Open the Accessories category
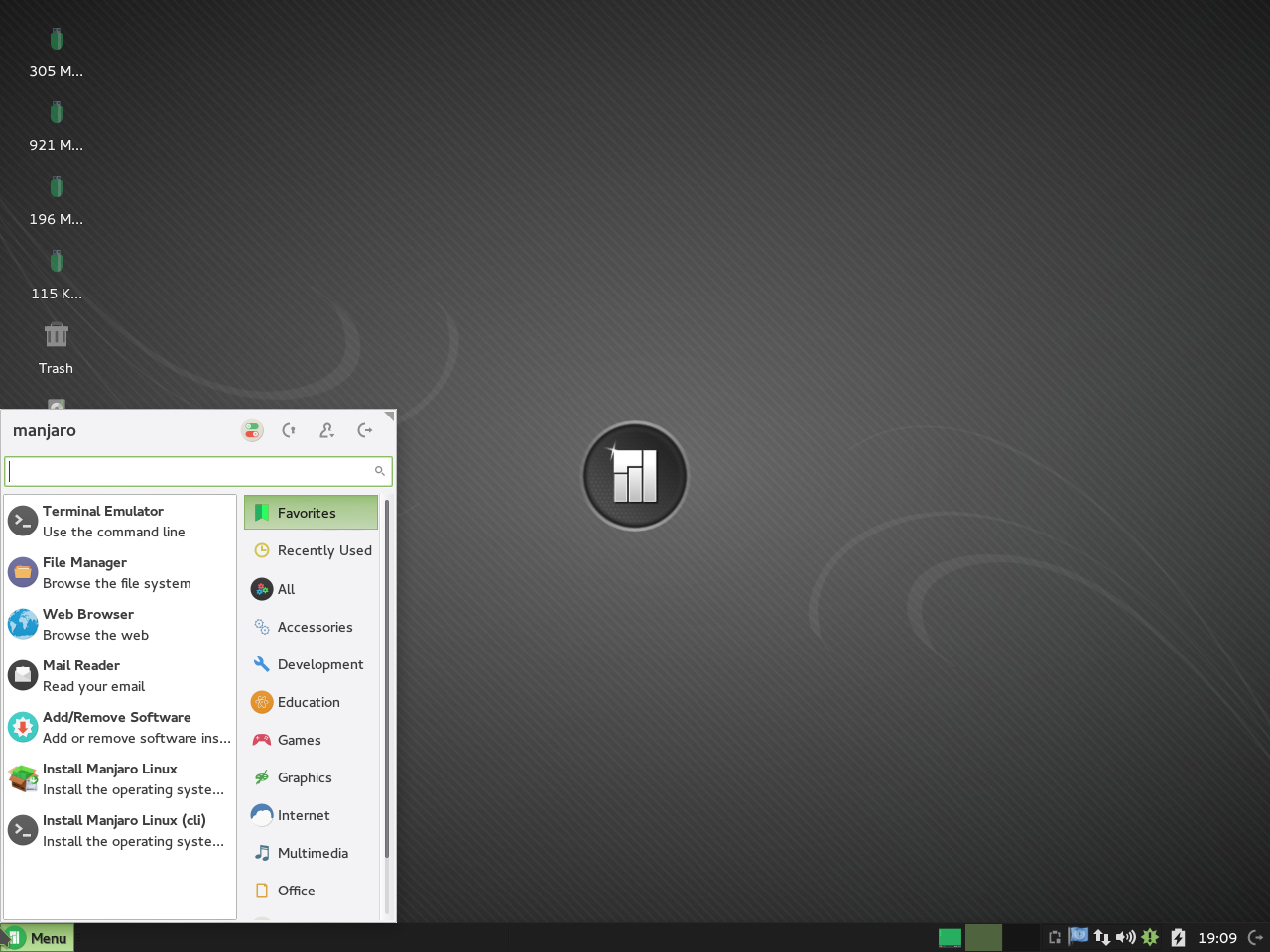1270x952 pixels. pos(311,627)
